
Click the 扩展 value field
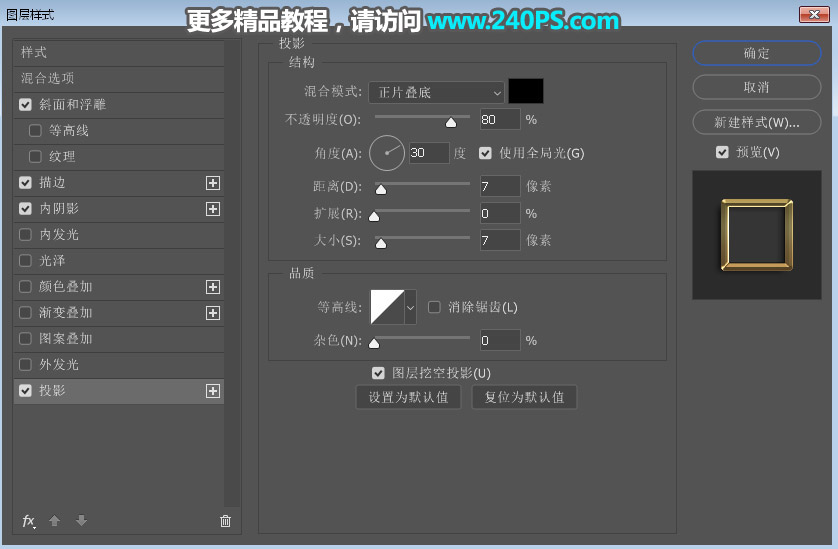pyautogui.click(x=500, y=213)
